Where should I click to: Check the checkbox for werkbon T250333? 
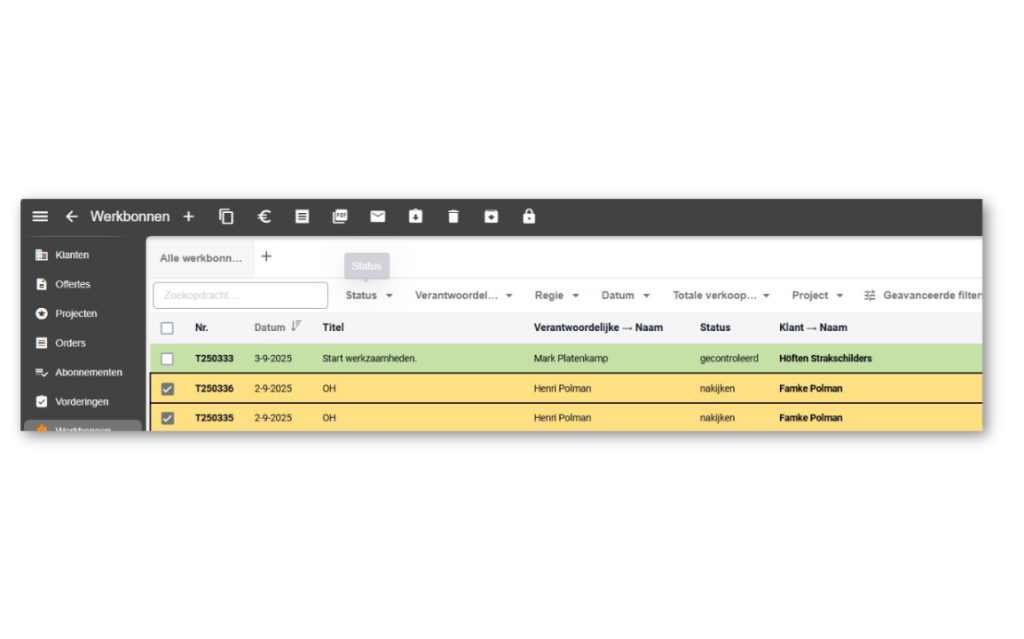tap(167, 358)
